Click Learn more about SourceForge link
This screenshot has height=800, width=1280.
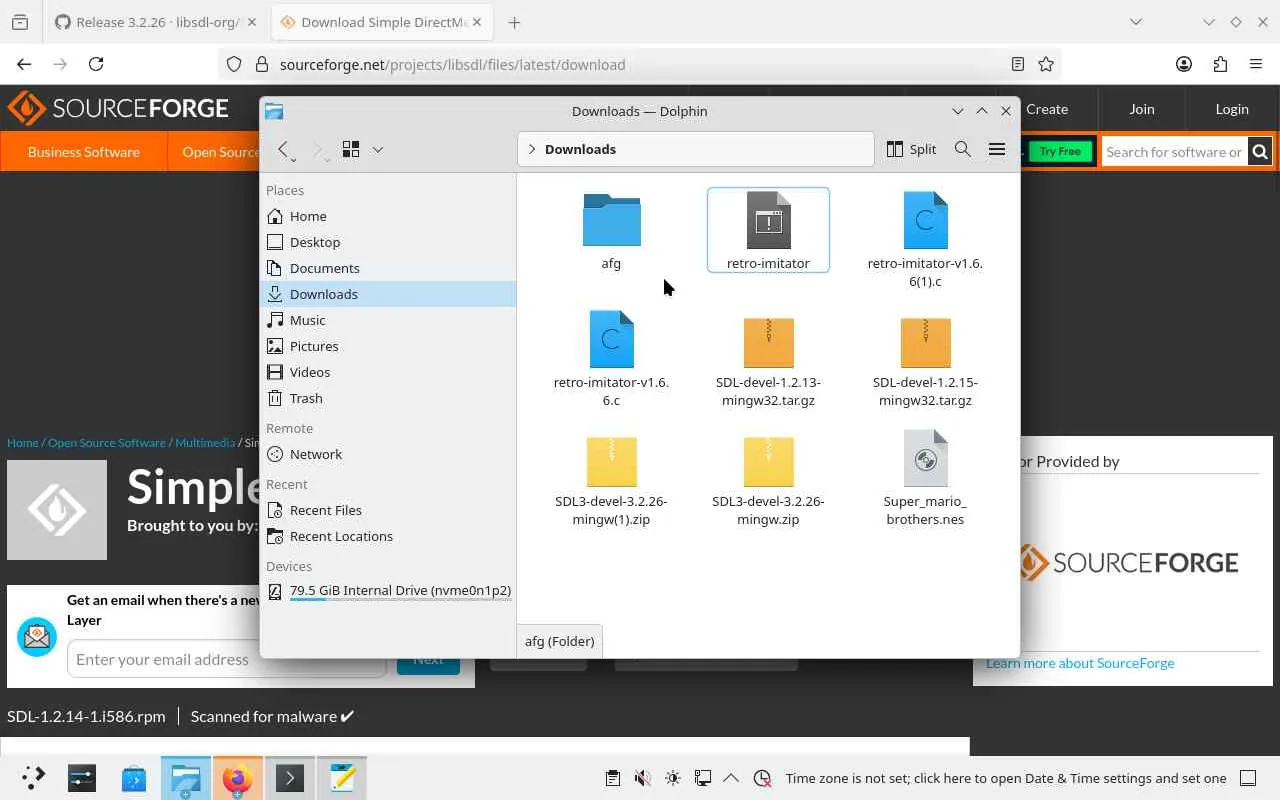[x=1080, y=663]
